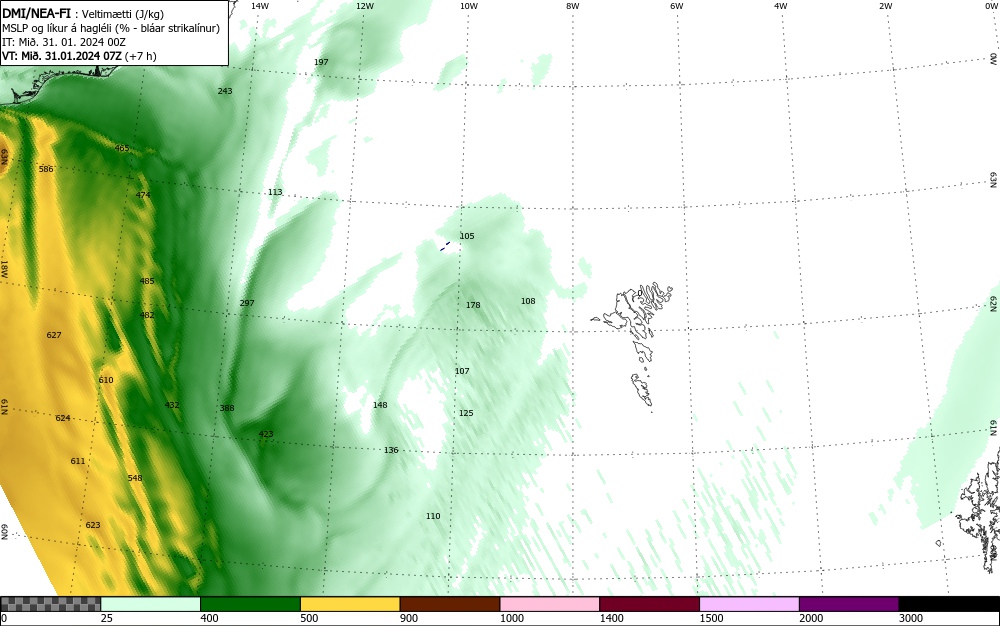Click the map value 432
Image resolution: width=1000 pixels, height=626 pixels.
(x=172, y=405)
